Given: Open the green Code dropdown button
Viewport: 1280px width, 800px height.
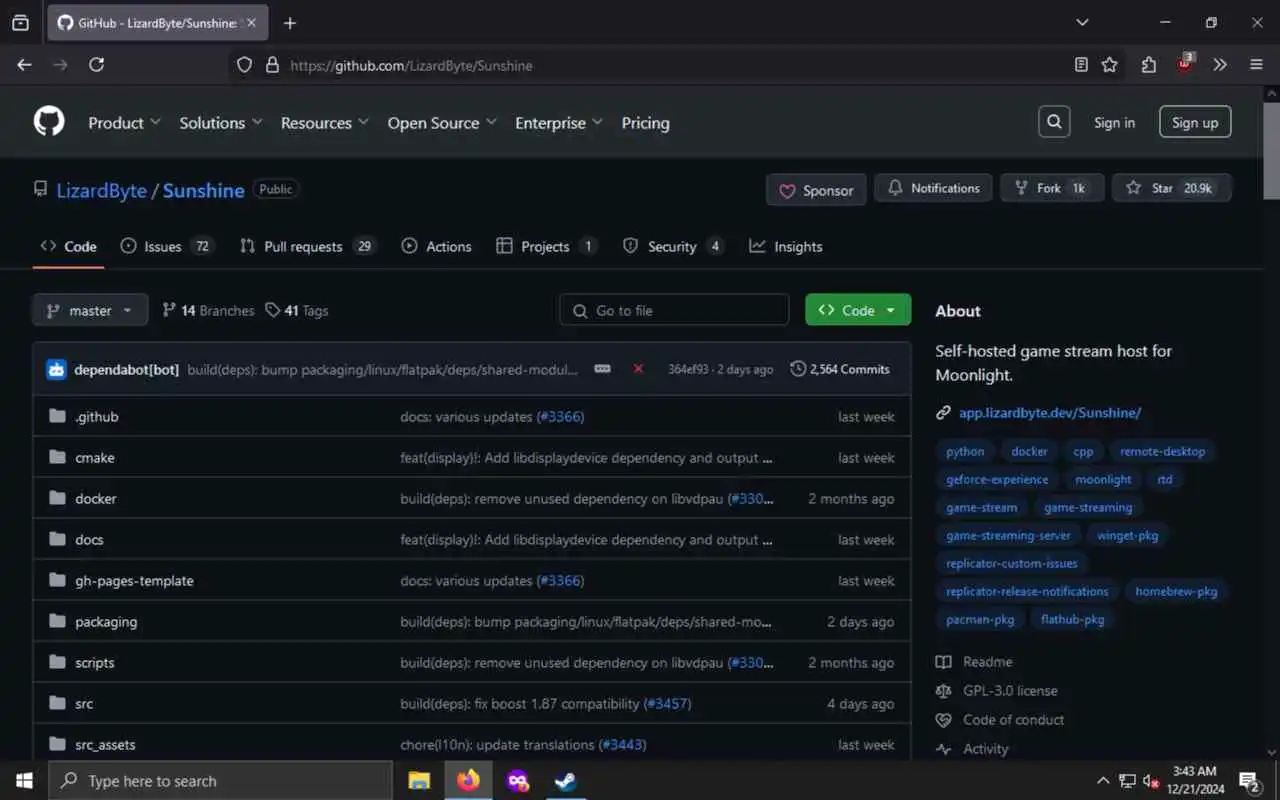Looking at the screenshot, I should pyautogui.click(x=858, y=310).
